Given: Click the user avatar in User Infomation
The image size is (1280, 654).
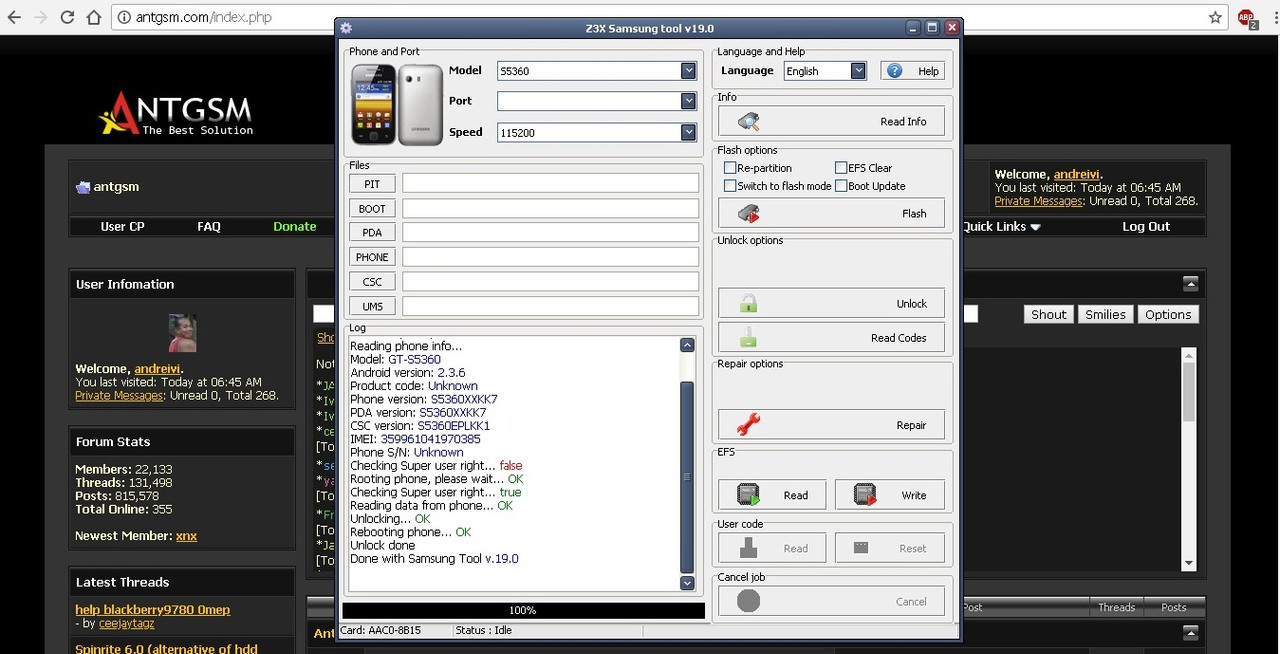Looking at the screenshot, I should 182,333.
